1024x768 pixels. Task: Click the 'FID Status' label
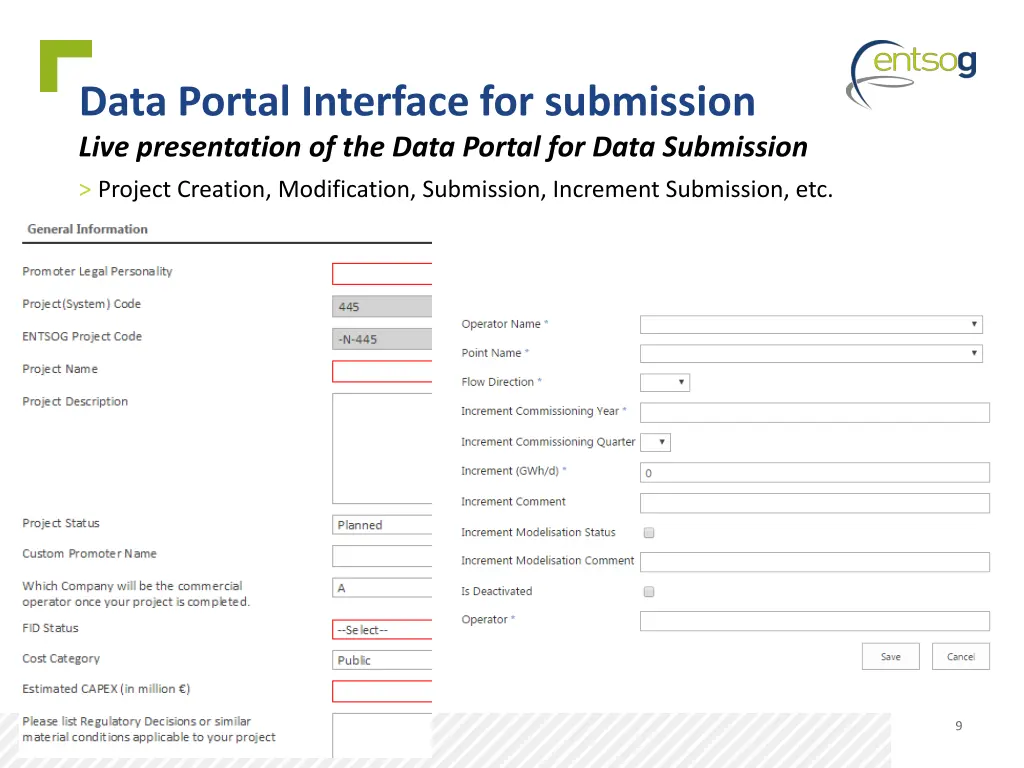[x=50, y=628]
